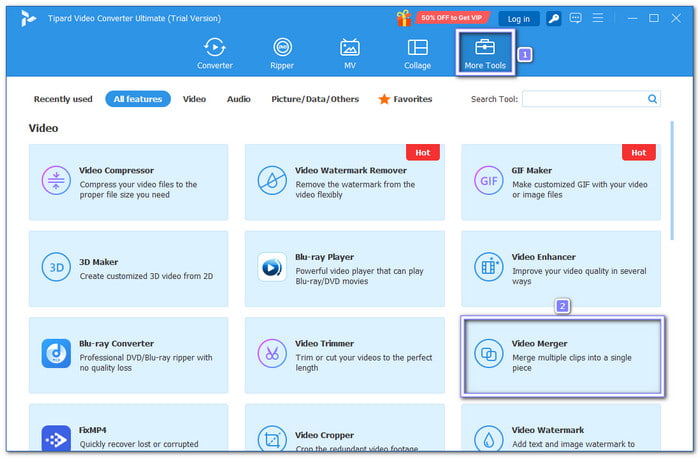Click the key register icon
Screen dimensions: 700x458
[x=554, y=18]
